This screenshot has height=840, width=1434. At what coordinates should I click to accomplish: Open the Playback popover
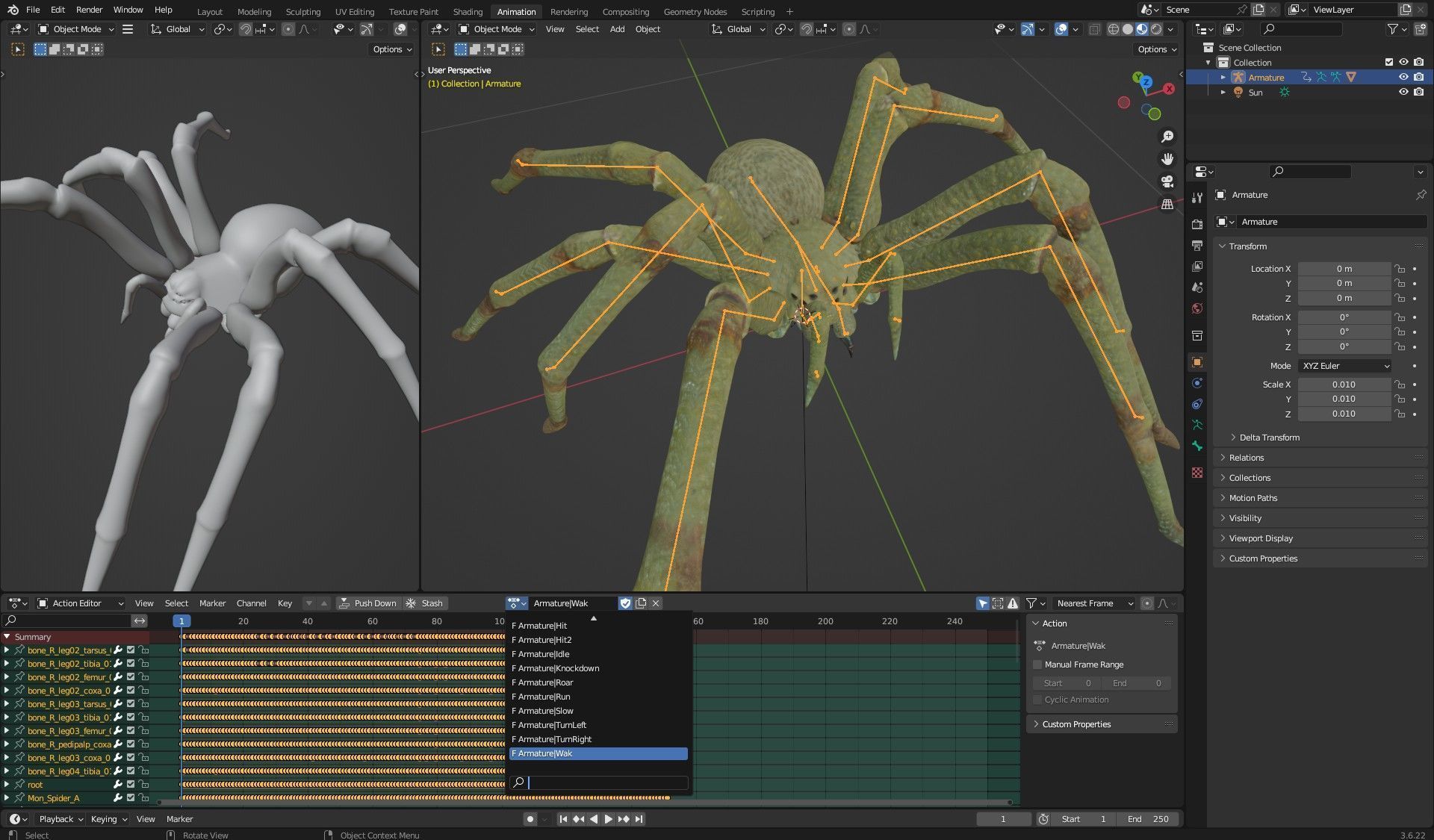(x=60, y=819)
